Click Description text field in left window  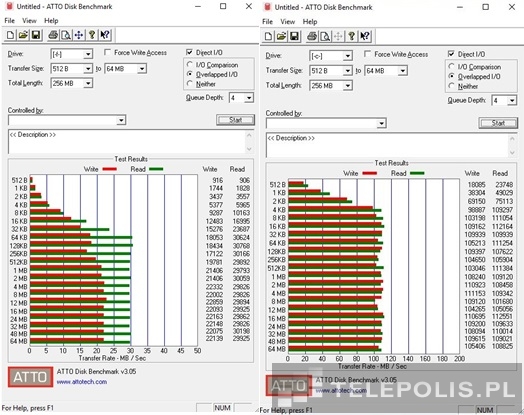127,142
